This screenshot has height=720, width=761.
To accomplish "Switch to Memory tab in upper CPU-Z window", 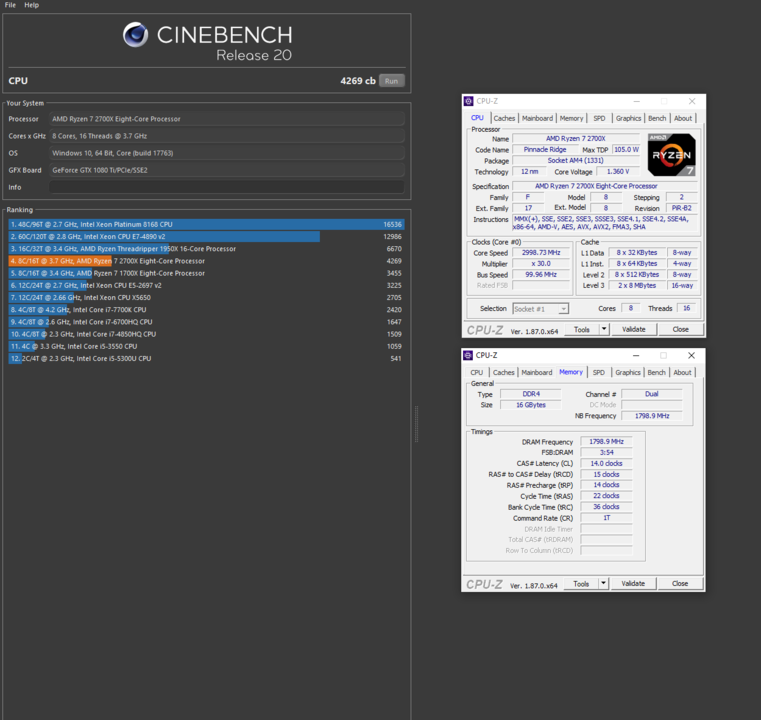I will pyautogui.click(x=571, y=118).
